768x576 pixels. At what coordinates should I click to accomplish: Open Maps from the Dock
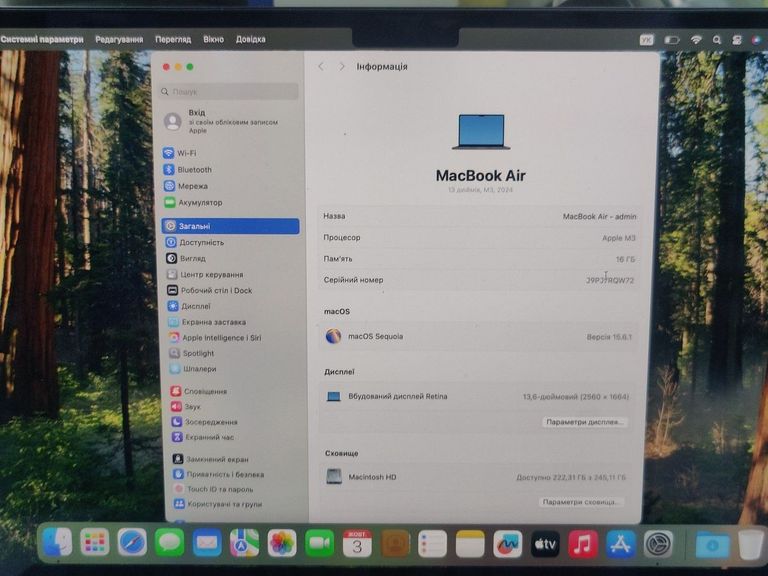pos(244,543)
